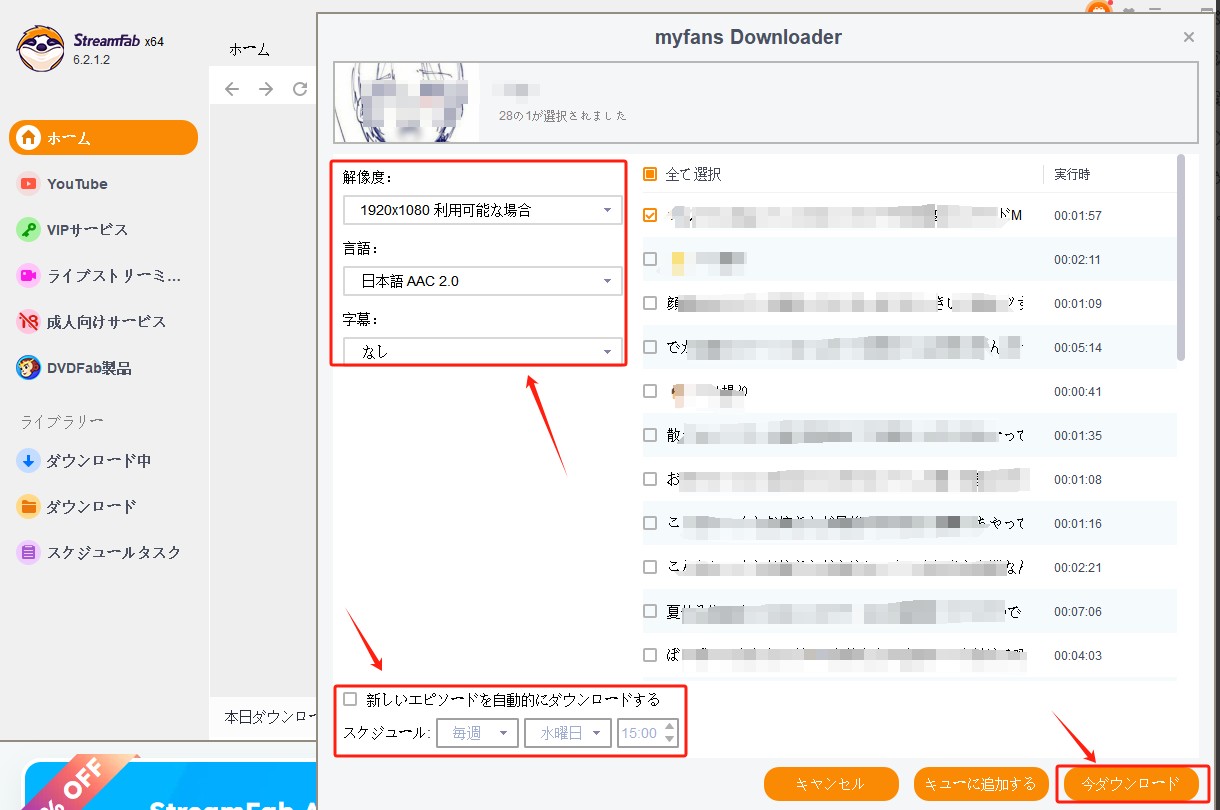Switch to the ホーム tab at top
Viewport: 1220px width, 810px height.
249,49
